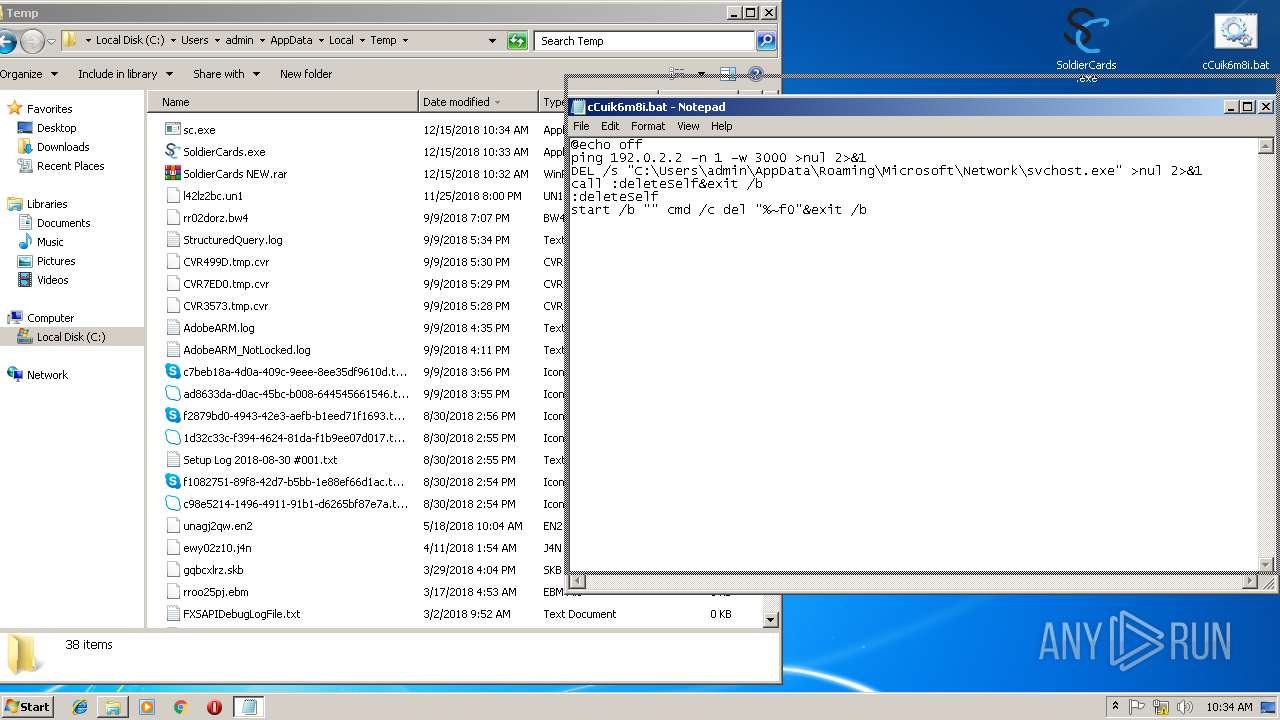Viewport: 1280px width, 720px height.
Task: Open Google Chrome from the taskbar
Action: click(180, 707)
